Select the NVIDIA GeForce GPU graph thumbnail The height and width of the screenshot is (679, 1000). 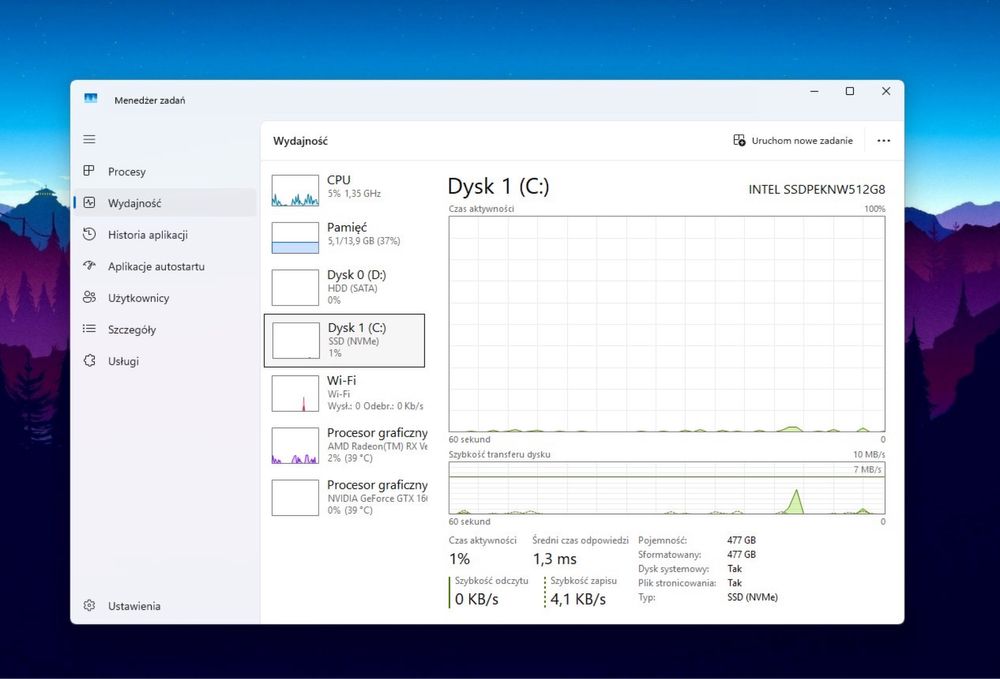tap(295, 498)
